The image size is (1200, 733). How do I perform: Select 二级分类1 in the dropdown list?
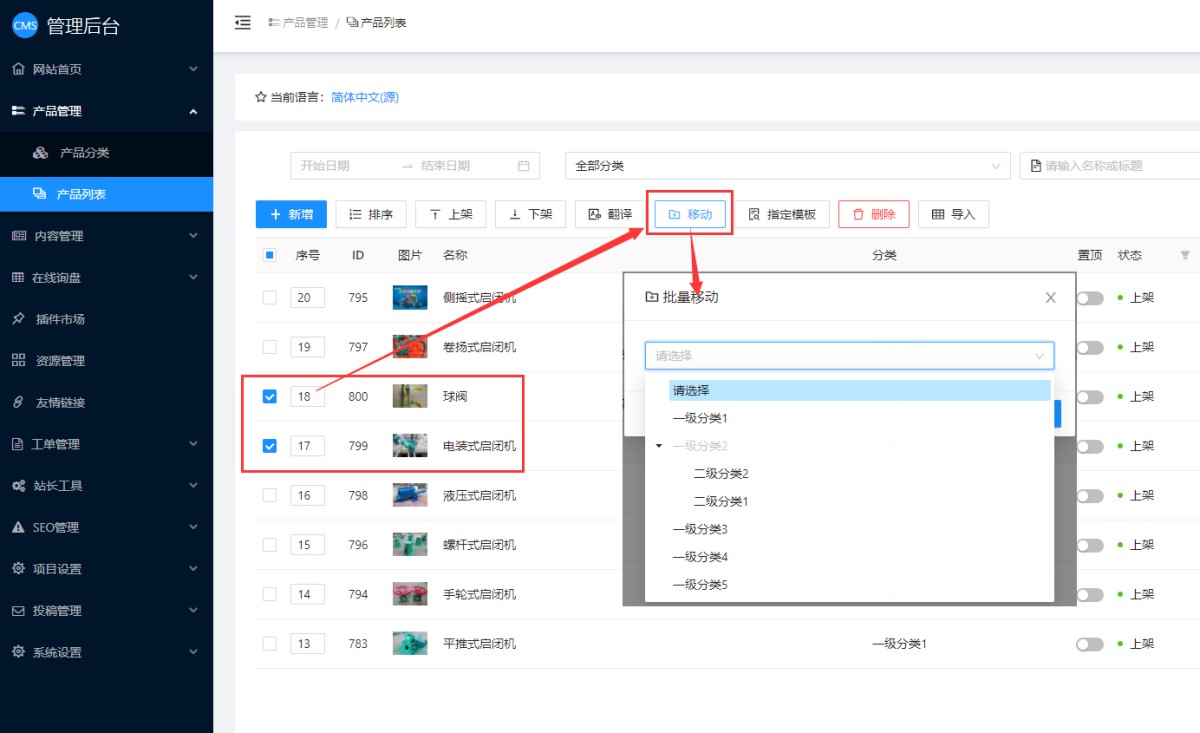[721, 501]
